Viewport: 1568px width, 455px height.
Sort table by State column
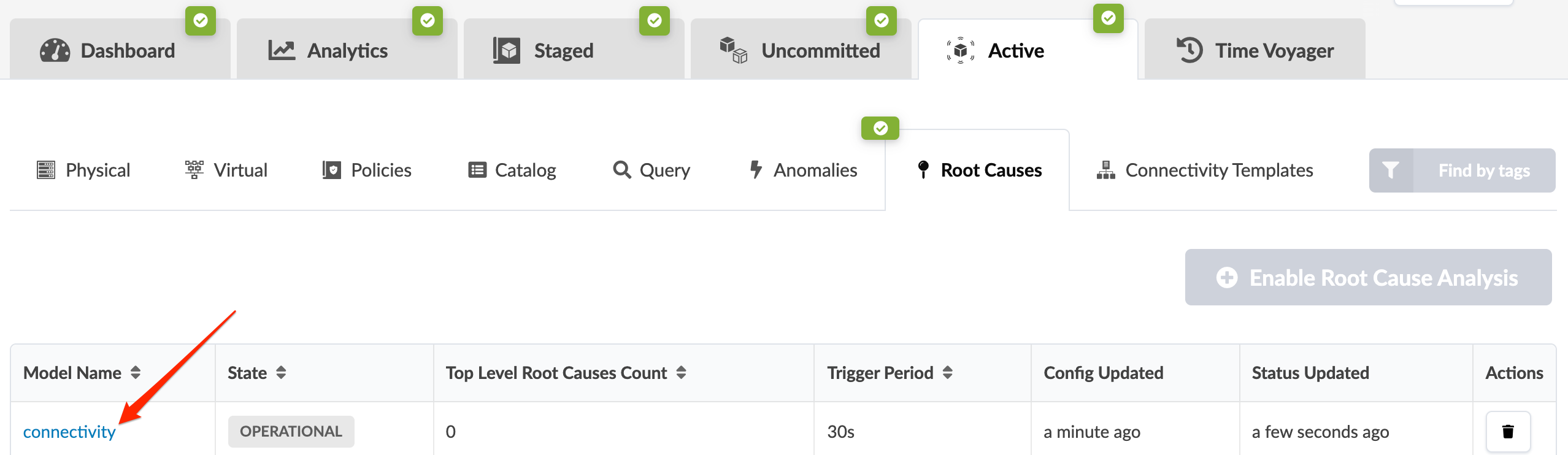click(x=281, y=373)
